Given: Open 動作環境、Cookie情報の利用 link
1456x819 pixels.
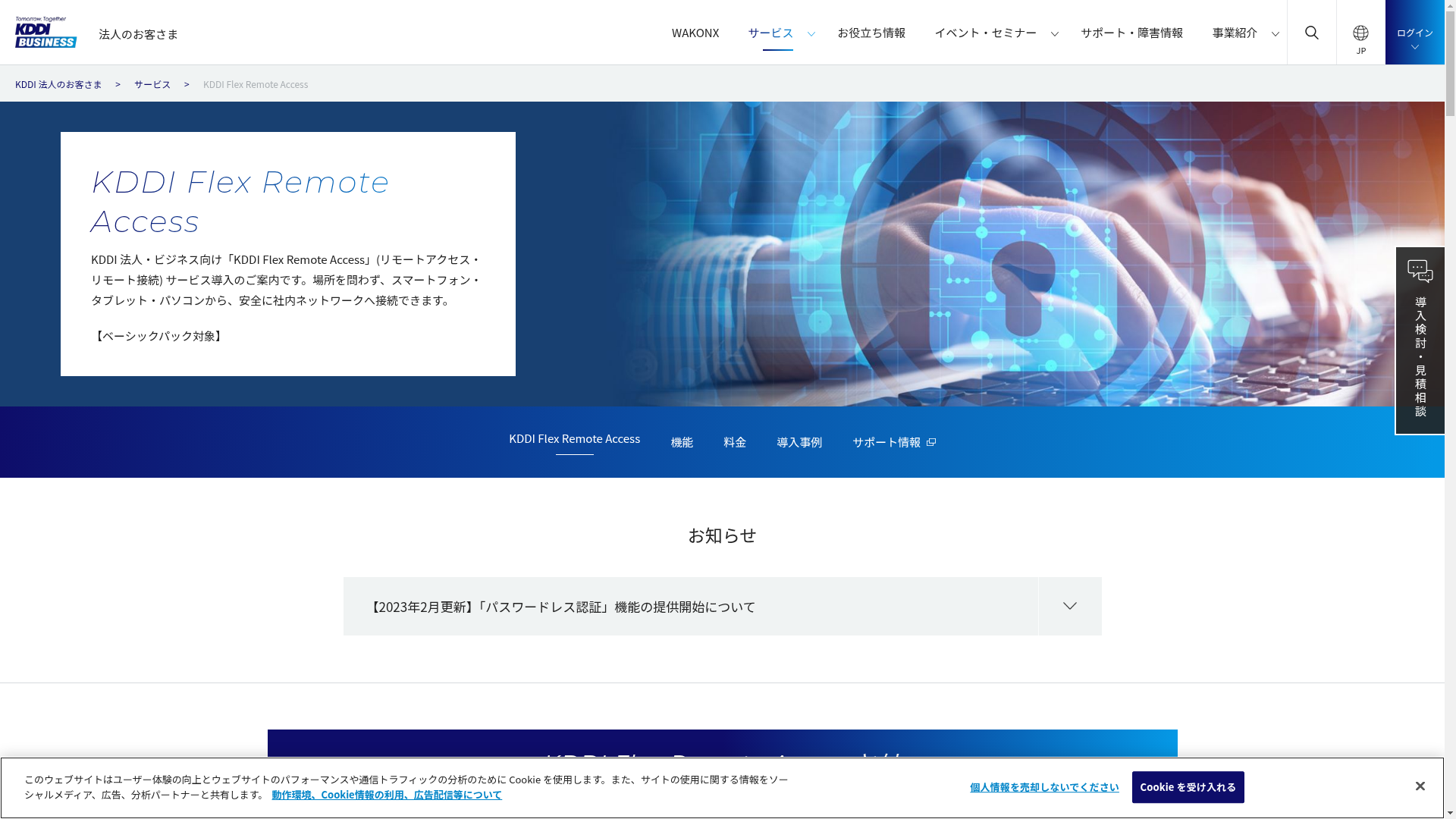Looking at the screenshot, I should pos(387,795).
